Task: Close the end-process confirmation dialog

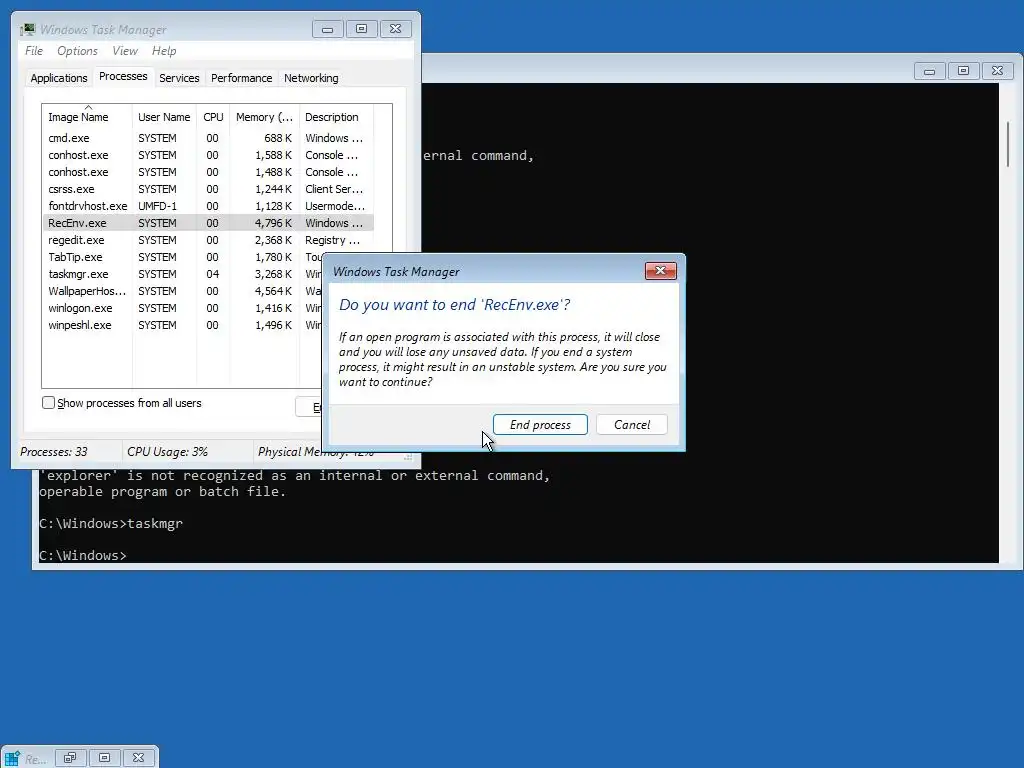Action: point(660,271)
